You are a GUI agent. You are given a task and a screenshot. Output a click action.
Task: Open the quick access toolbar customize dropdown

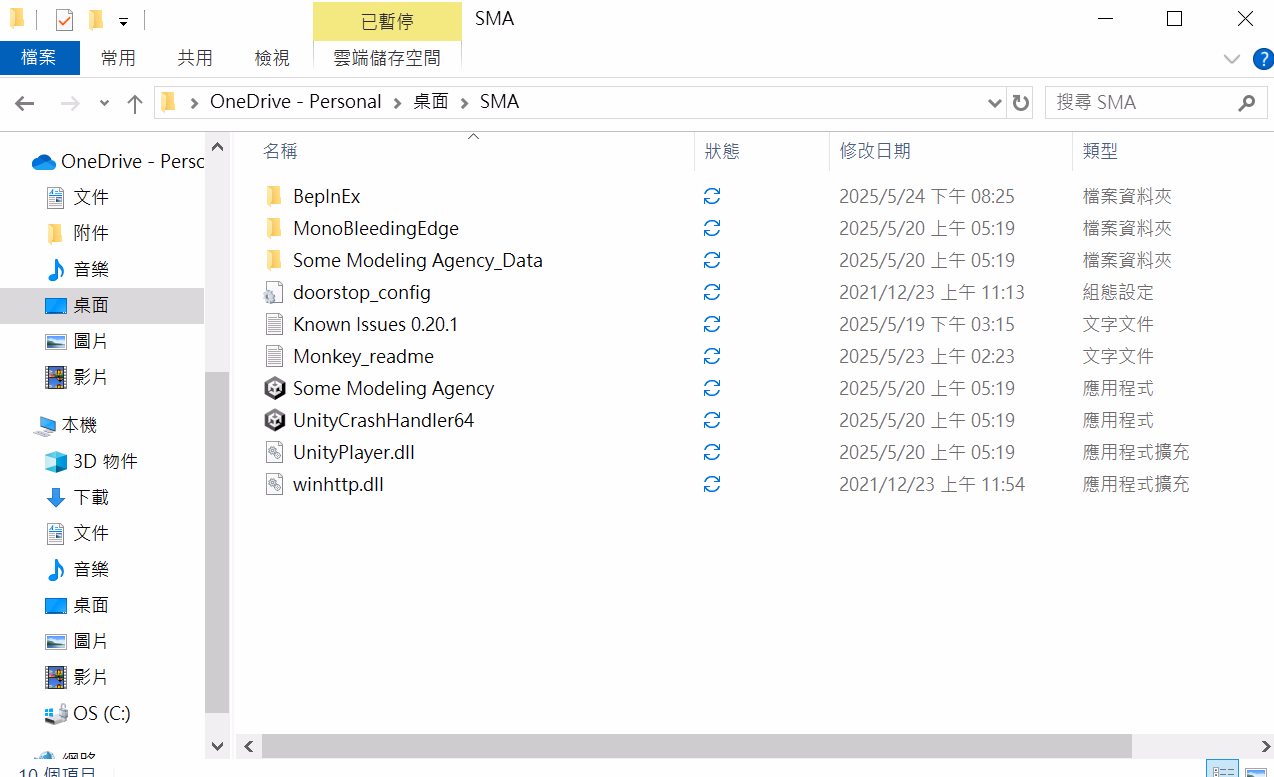tap(122, 20)
